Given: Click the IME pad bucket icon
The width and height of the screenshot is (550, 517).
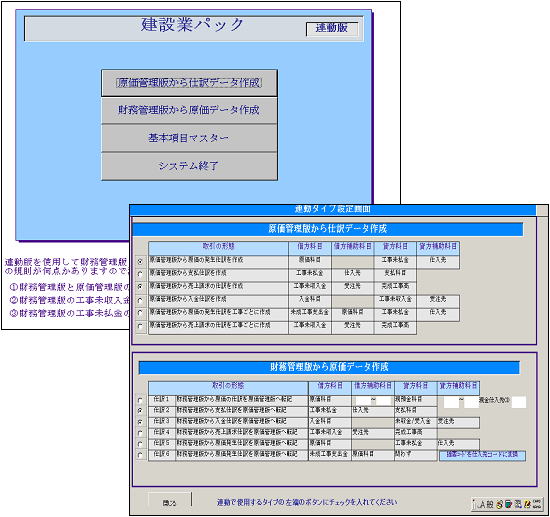Looking at the screenshot, I should pos(509,504).
